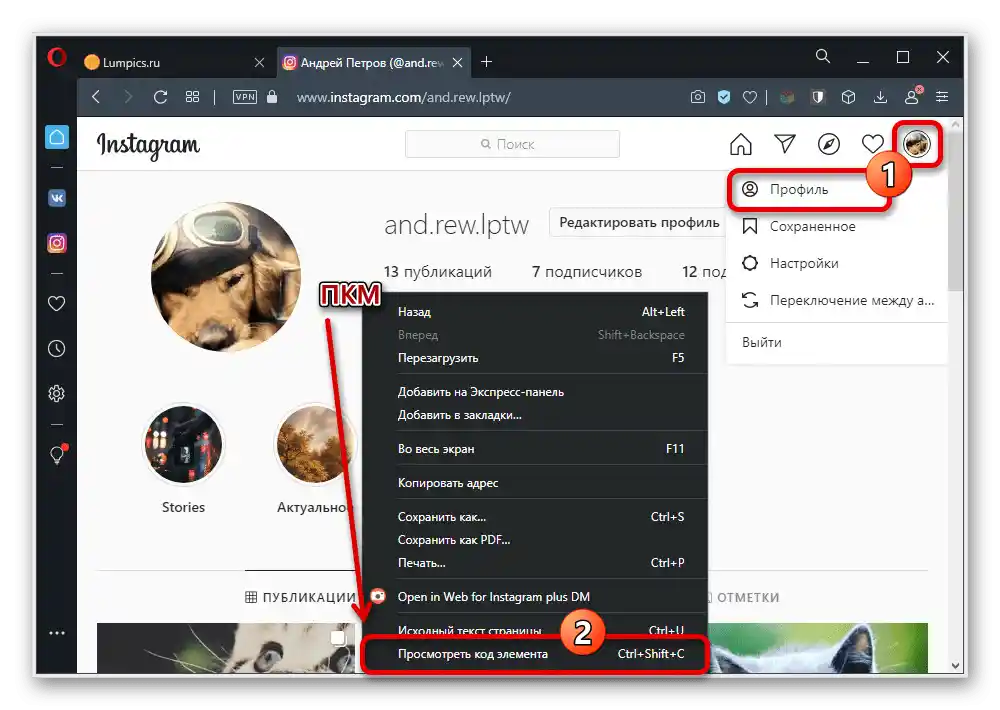The height and width of the screenshot is (710, 1000).
Task: Open the Explore compass icon
Action: [x=828, y=144]
